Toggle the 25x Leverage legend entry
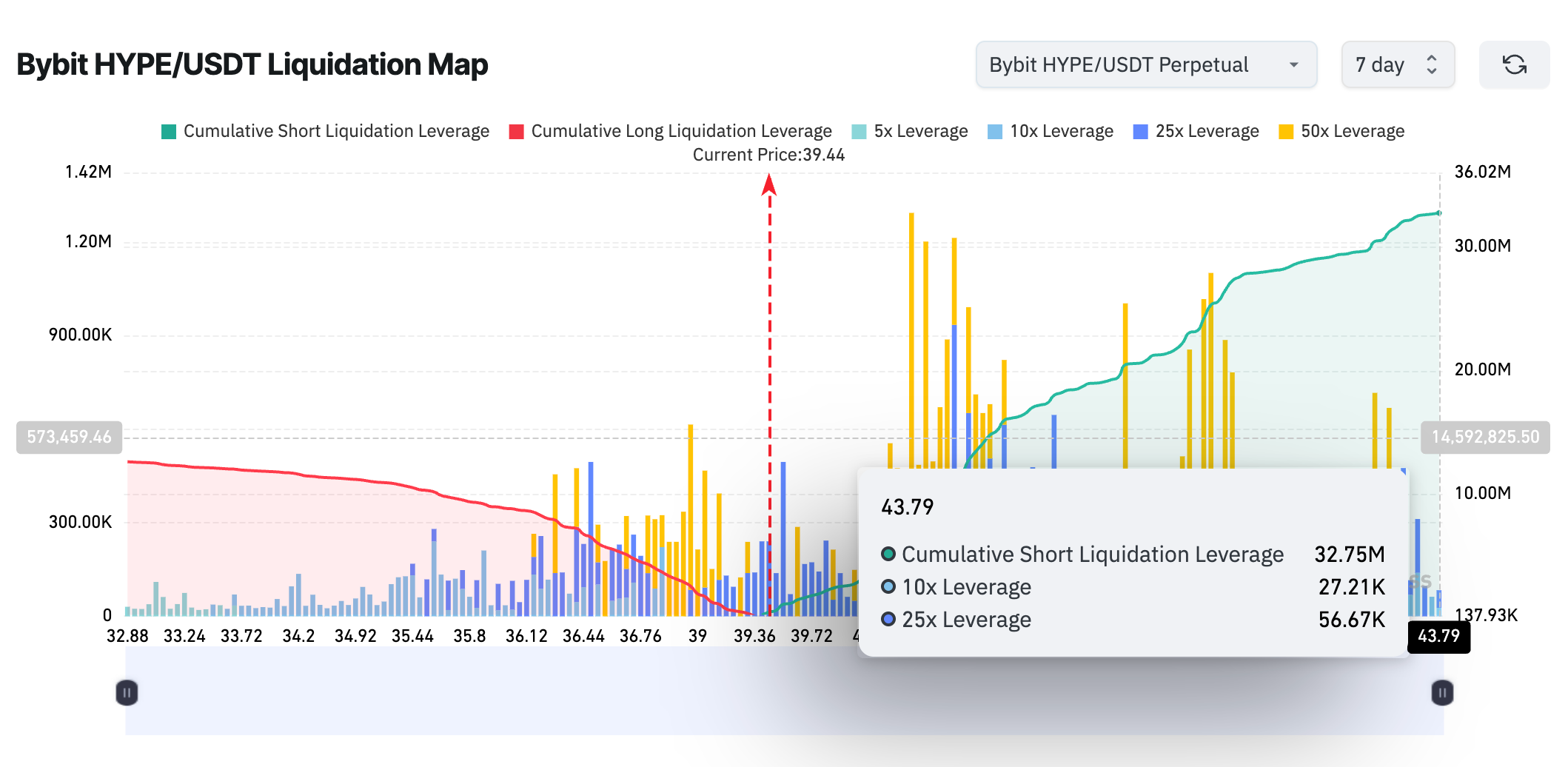The image size is (1568, 767). point(1196,132)
